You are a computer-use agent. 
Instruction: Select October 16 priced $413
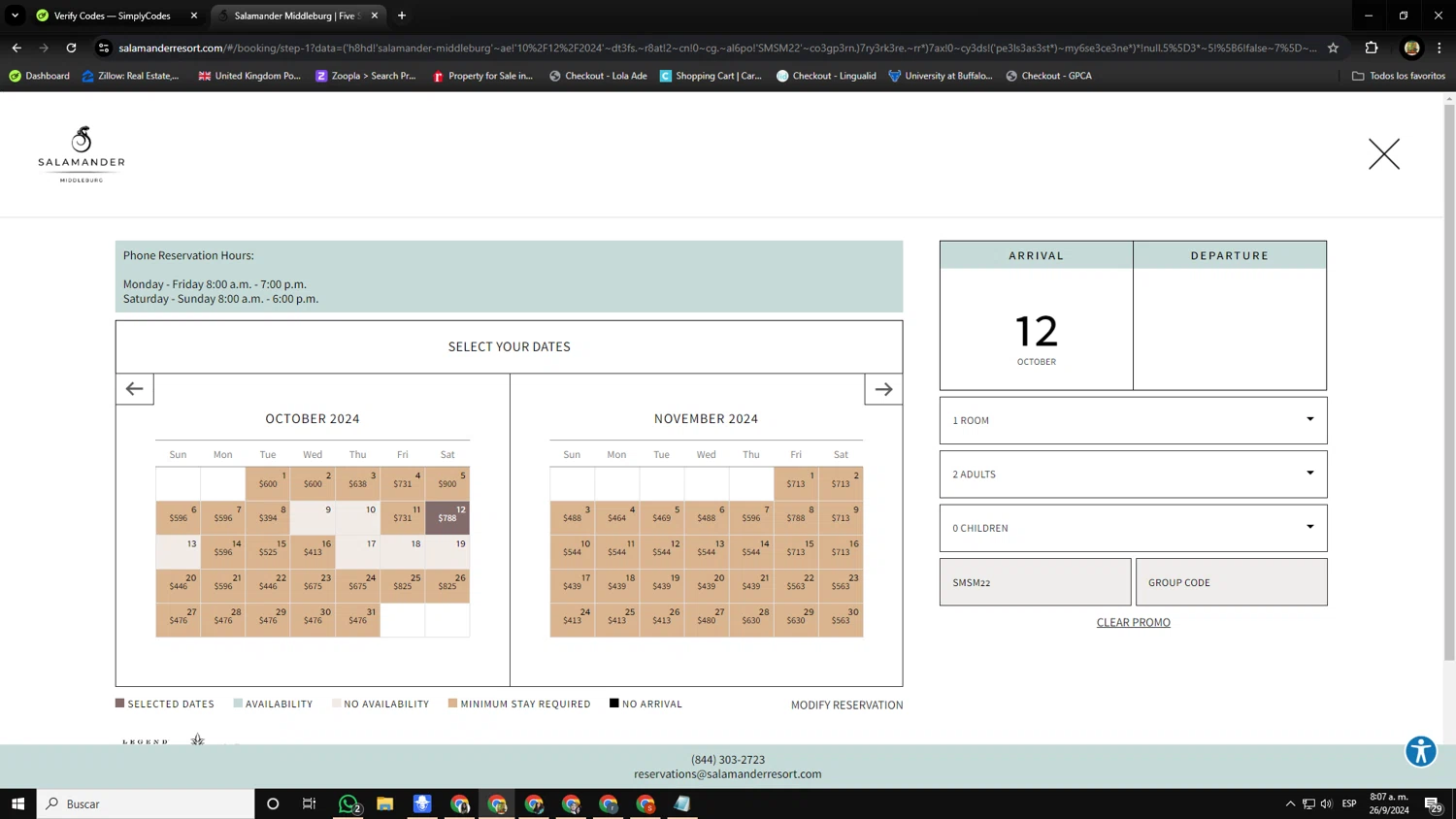[313, 551]
